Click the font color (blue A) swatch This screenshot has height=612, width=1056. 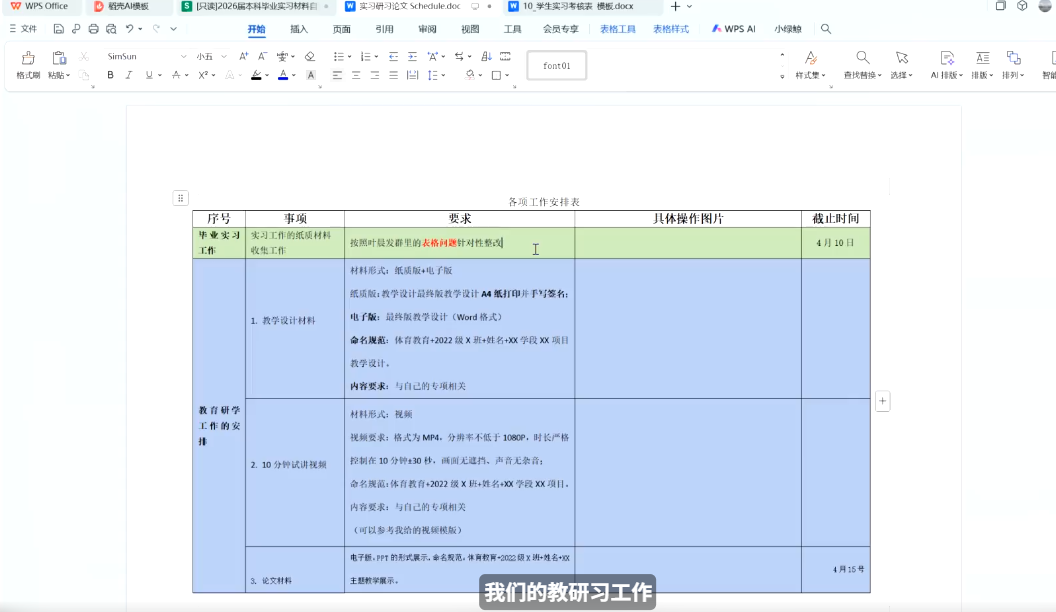(x=283, y=75)
